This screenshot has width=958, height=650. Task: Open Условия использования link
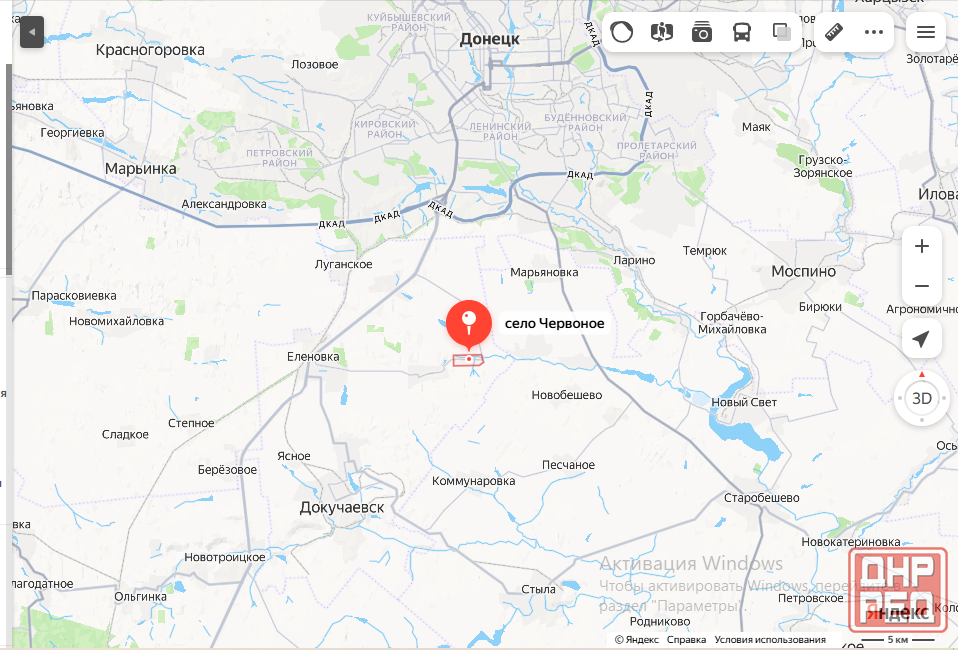click(770, 640)
